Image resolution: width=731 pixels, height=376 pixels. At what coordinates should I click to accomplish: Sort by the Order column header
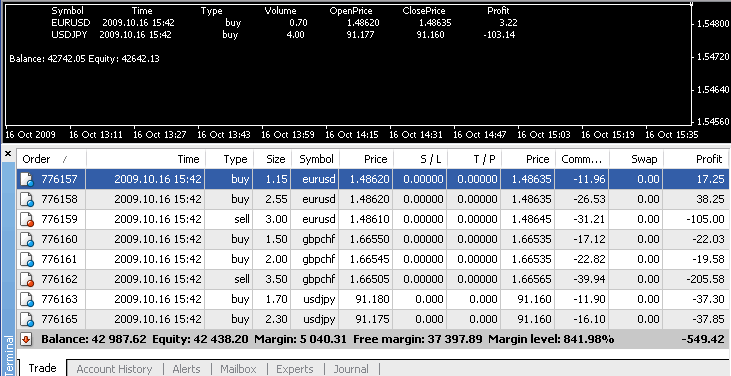(51, 159)
